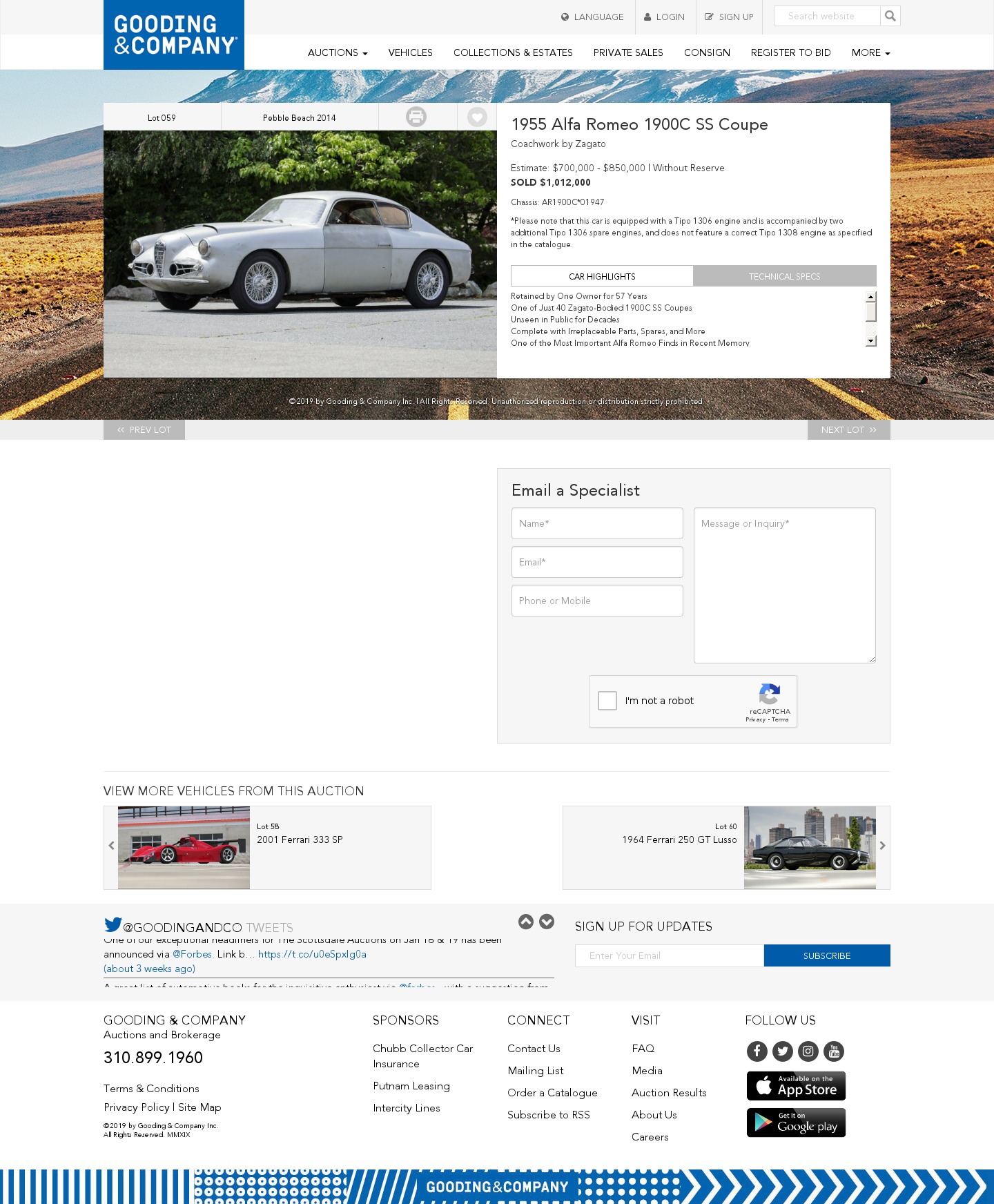
Task: Open the Site Map link
Action: pos(199,1107)
